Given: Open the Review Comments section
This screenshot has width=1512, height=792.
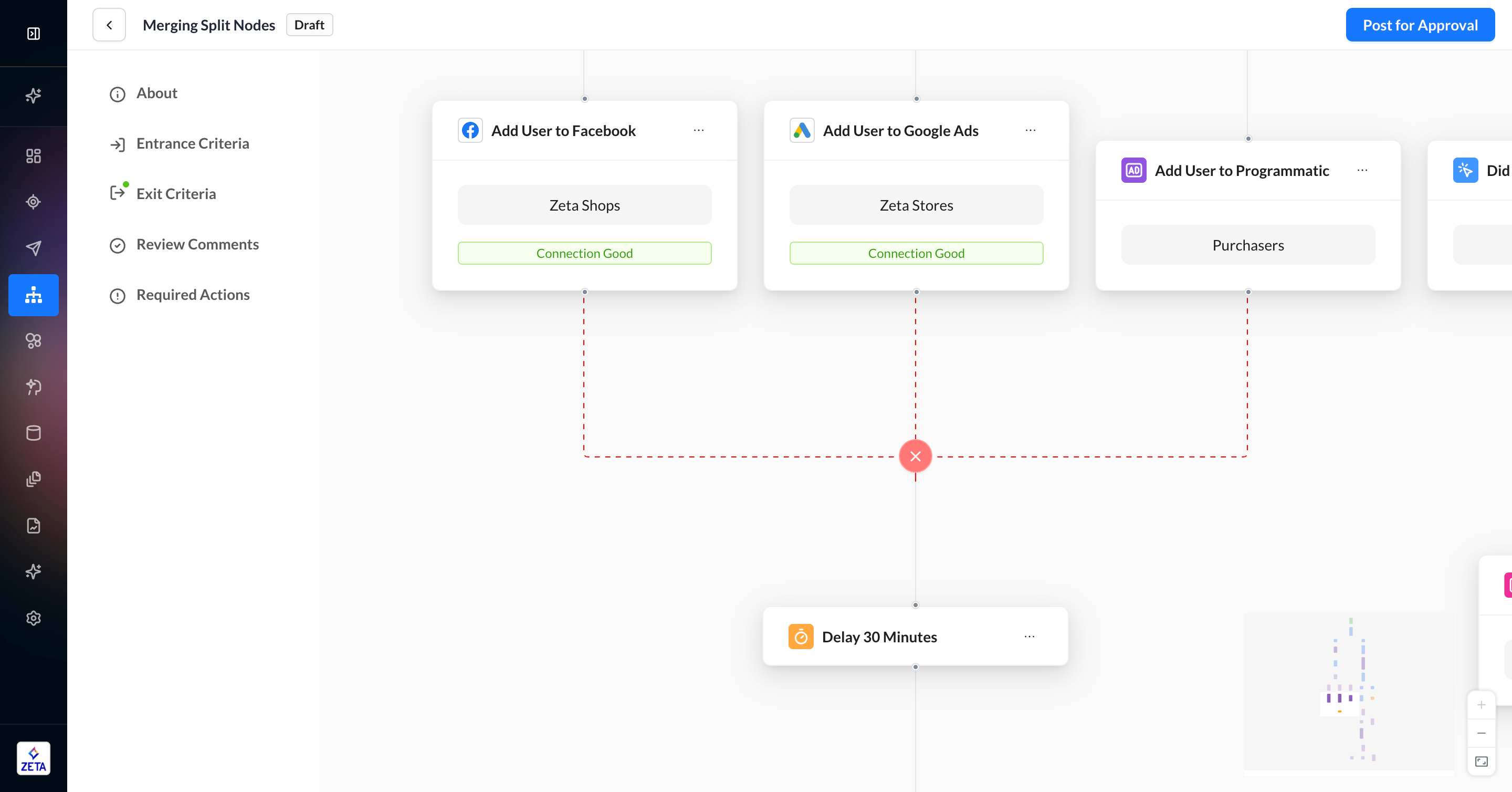Looking at the screenshot, I should [x=197, y=244].
